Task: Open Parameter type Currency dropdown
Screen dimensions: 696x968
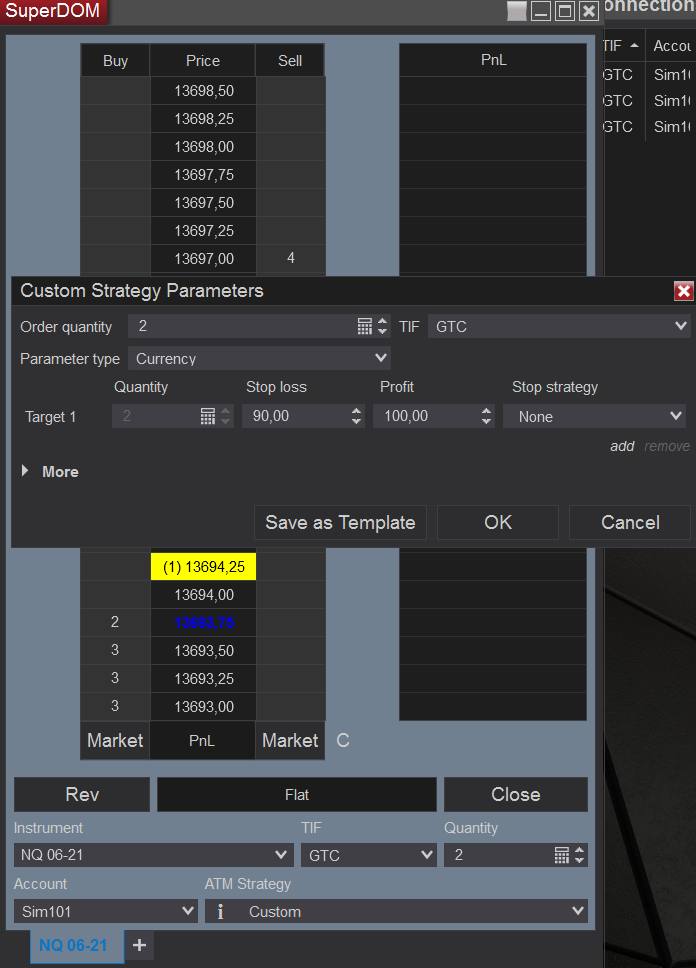Action: coord(259,358)
